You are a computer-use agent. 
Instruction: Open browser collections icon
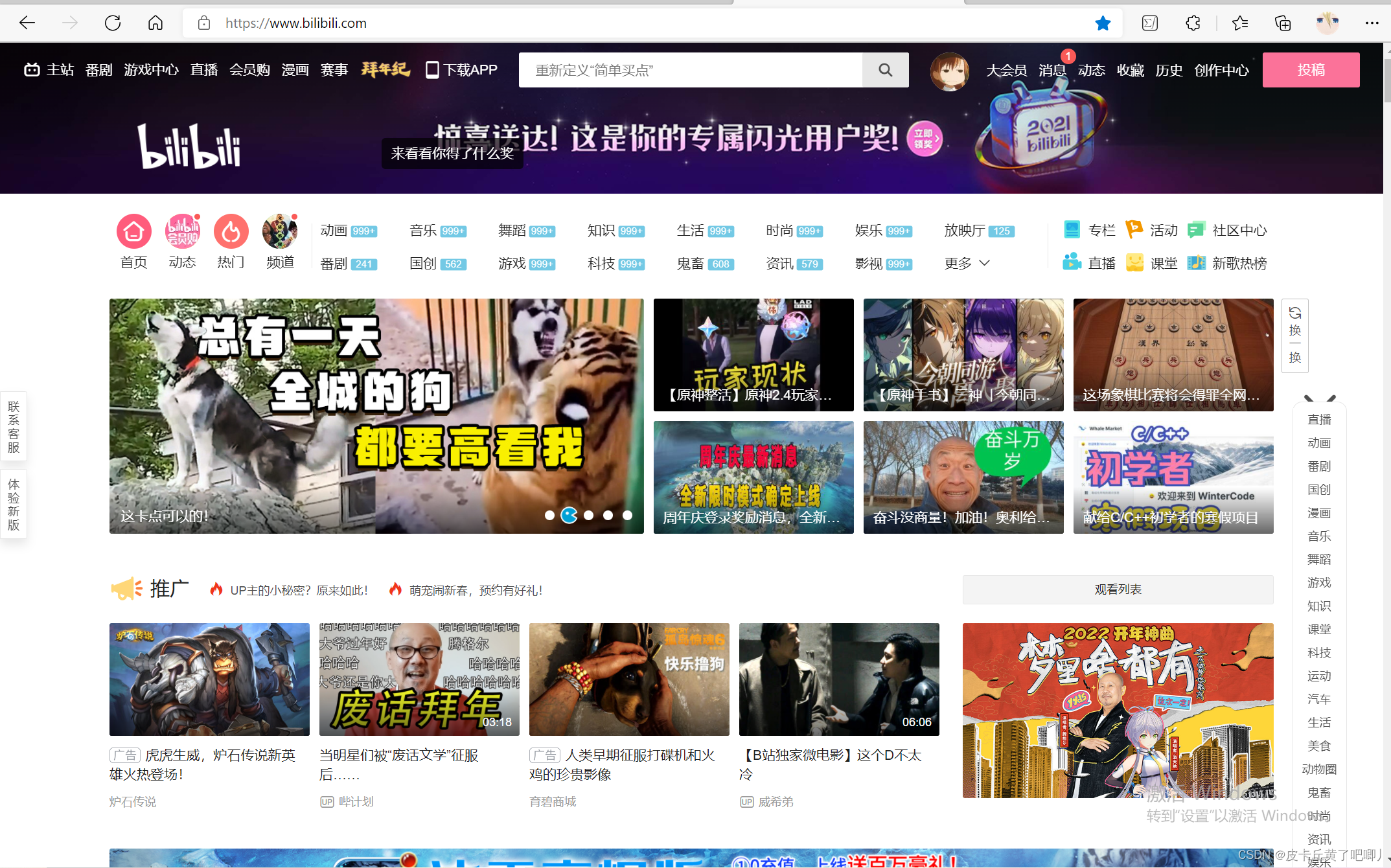pyautogui.click(x=1283, y=23)
